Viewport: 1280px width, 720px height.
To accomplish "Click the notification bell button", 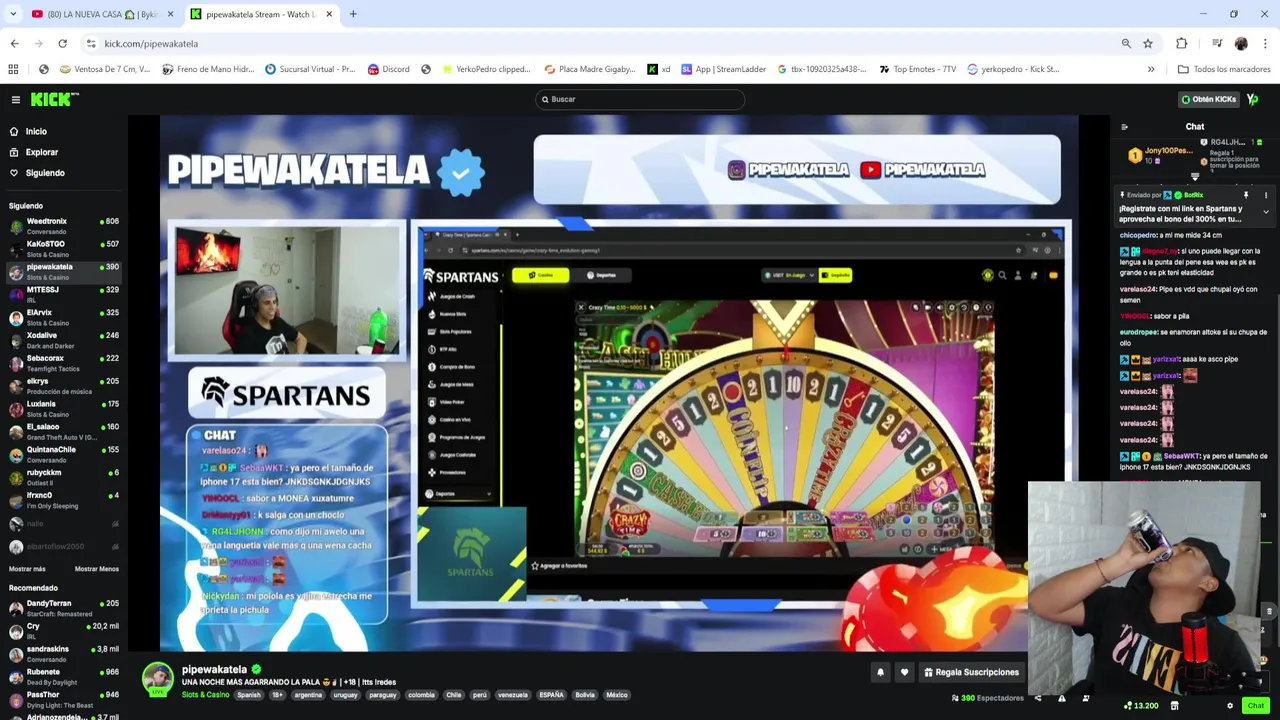I will click(880, 672).
